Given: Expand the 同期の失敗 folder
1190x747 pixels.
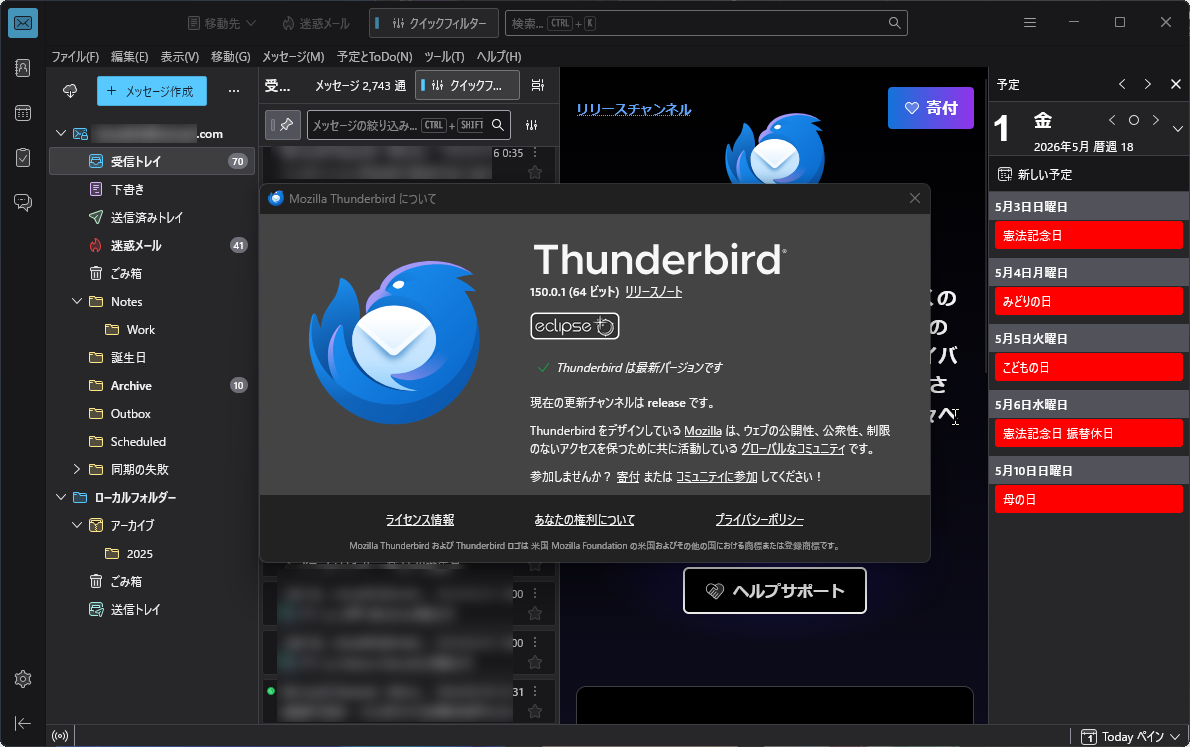Looking at the screenshot, I should (x=77, y=469).
